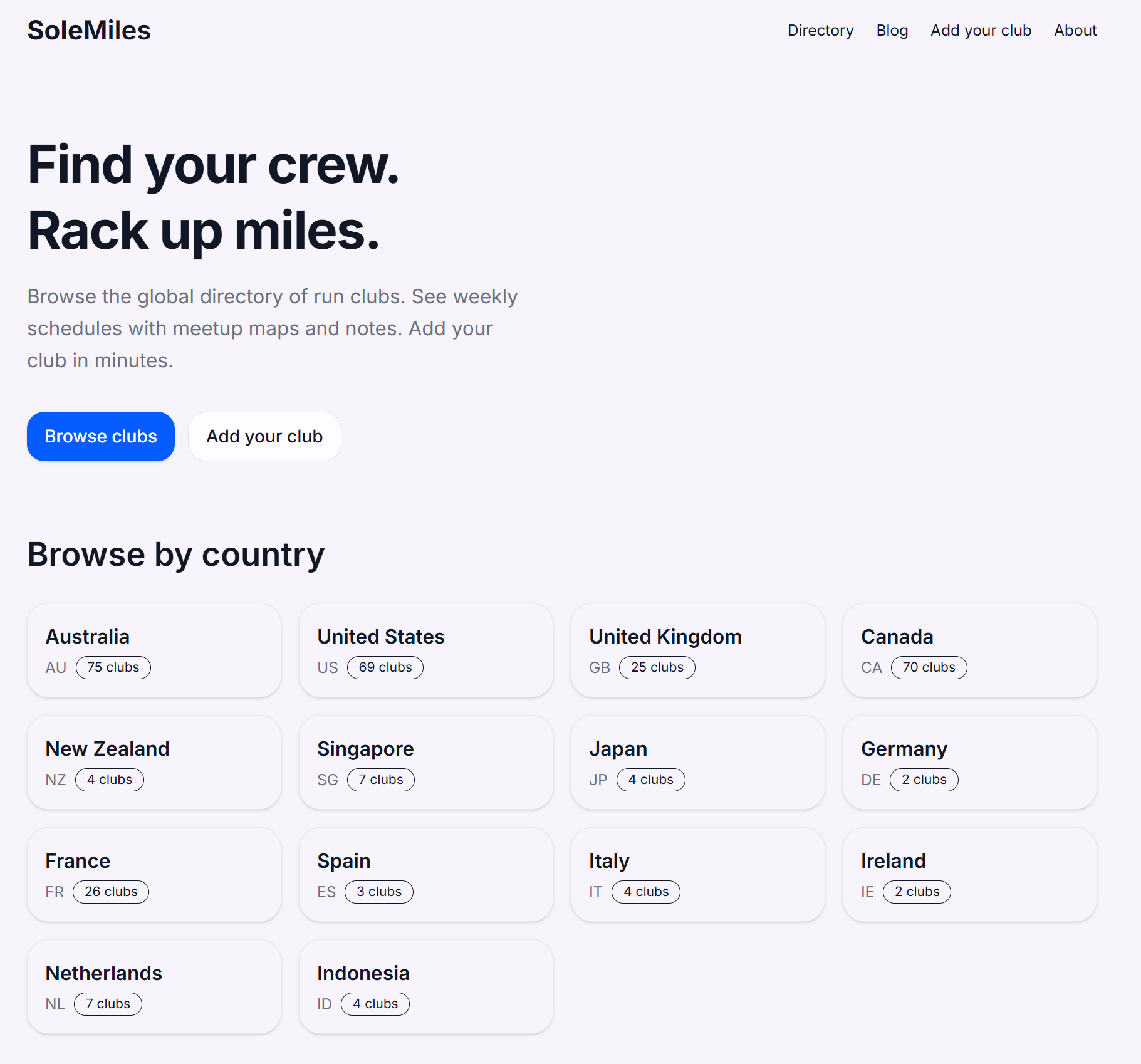Select the Singapore card
Screen dimensions: 1141x1064
click(x=426, y=763)
